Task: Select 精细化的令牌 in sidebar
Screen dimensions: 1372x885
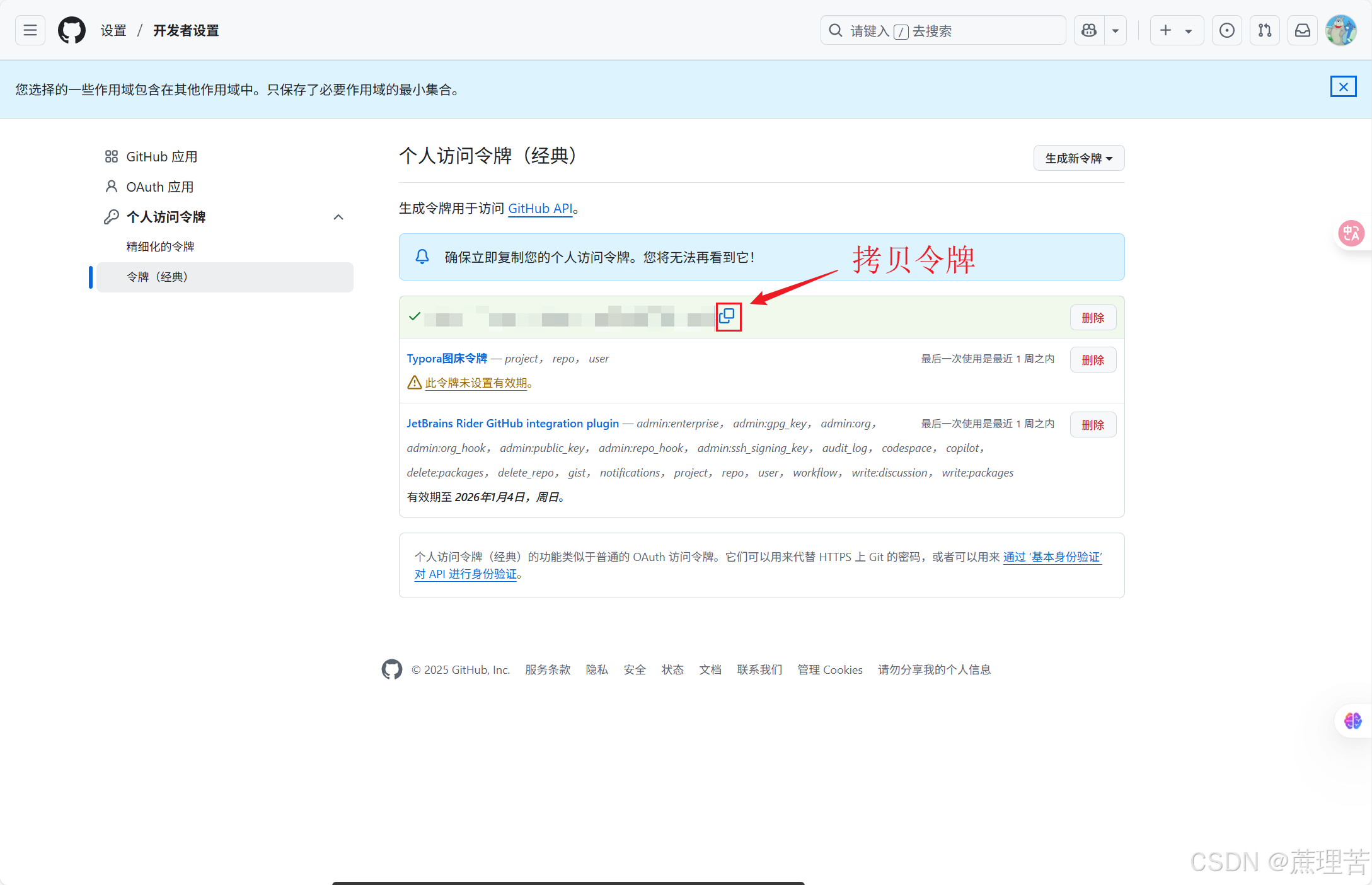Action: click(x=160, y=246)
